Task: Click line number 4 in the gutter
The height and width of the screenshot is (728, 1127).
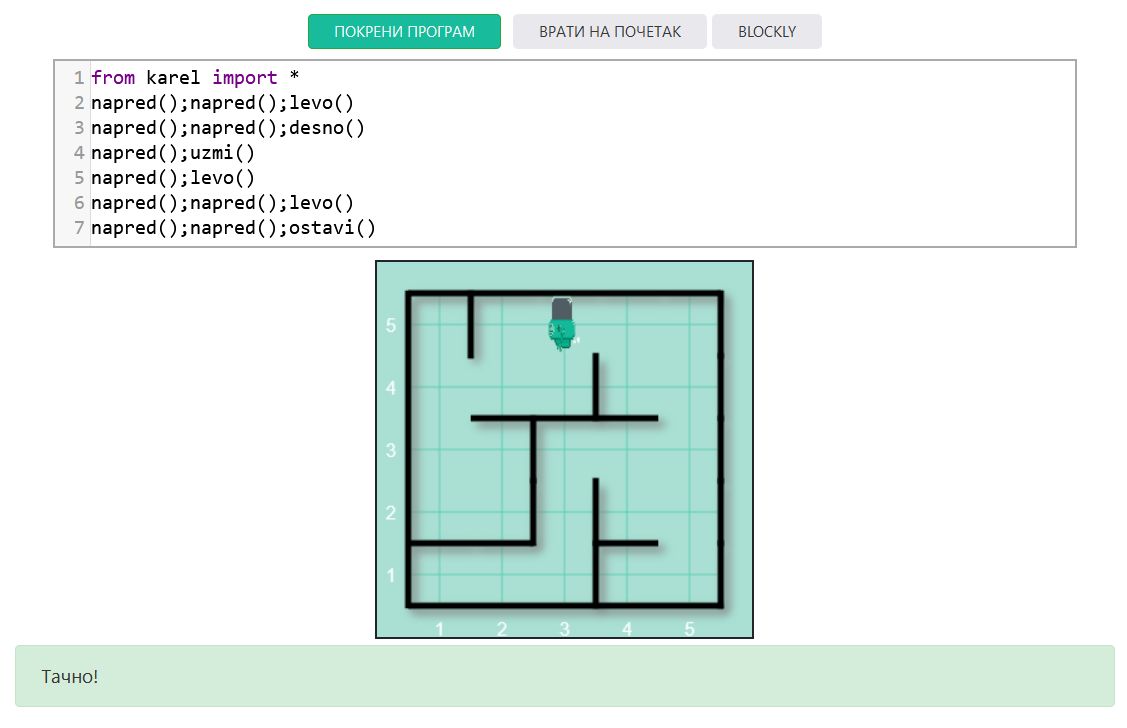Action: pyautogui.click(x=78, y=153)
